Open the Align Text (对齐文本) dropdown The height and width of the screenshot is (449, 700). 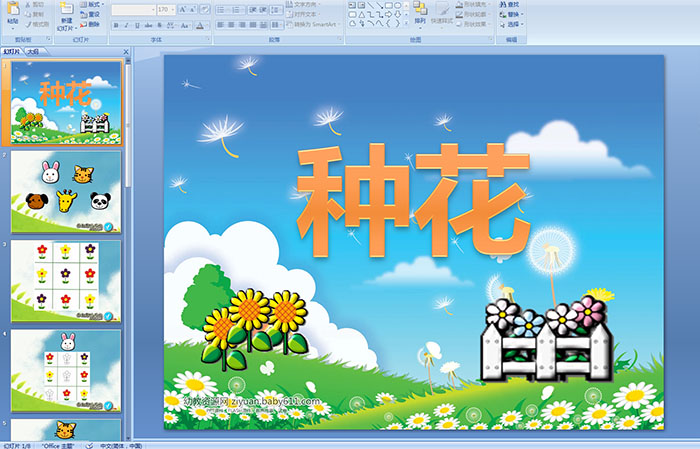click(x=304, y=14)
